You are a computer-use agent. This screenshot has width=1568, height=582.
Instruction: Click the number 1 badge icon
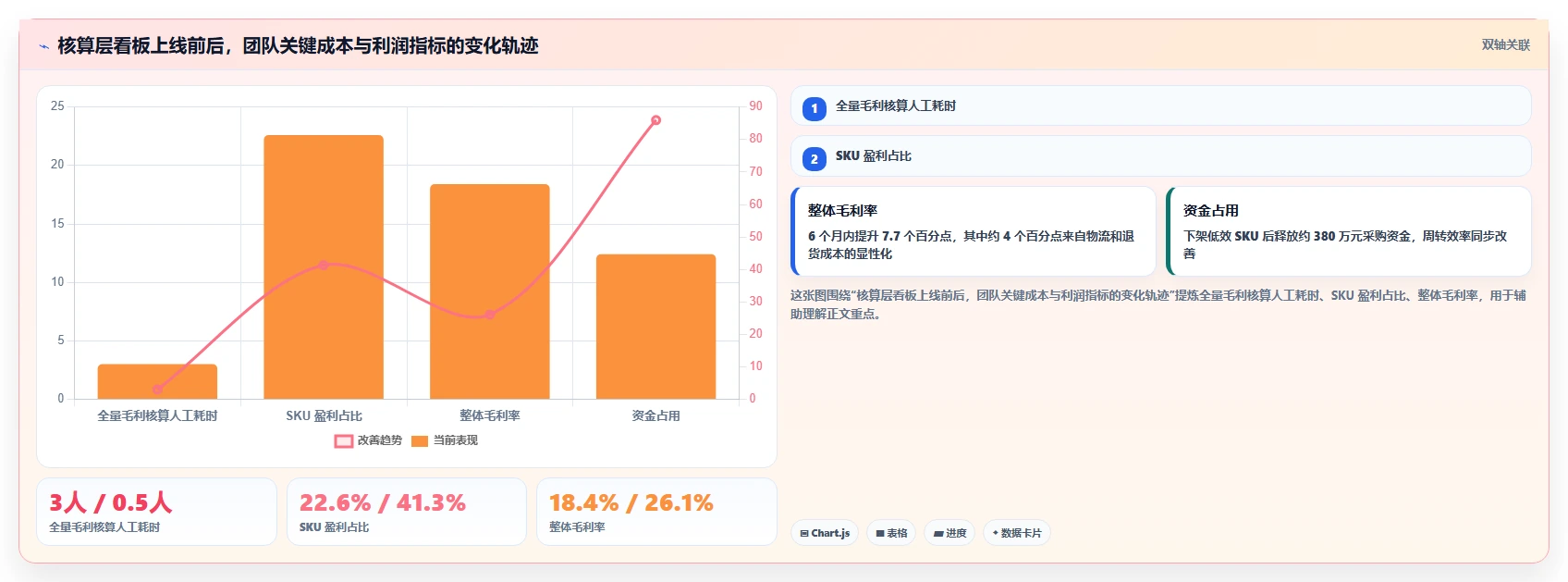pos(814,108)
